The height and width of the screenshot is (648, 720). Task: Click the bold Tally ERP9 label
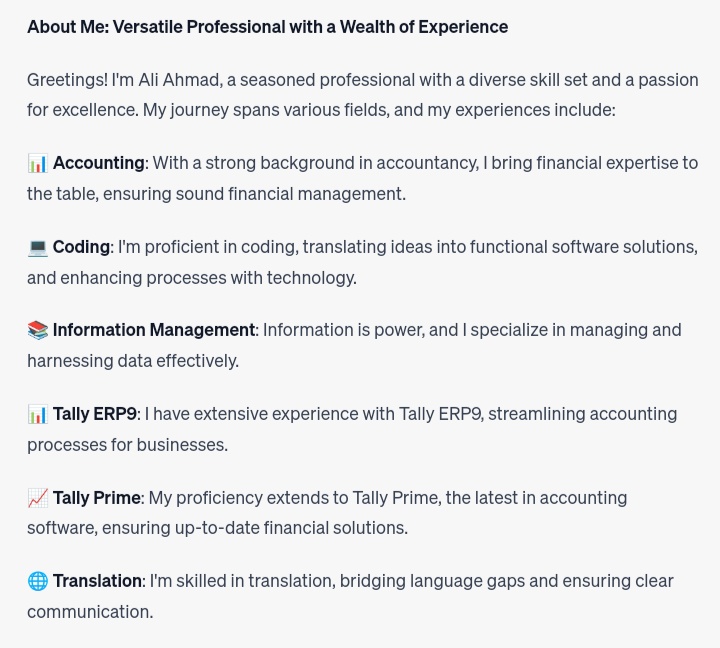[x=94, y=414]
